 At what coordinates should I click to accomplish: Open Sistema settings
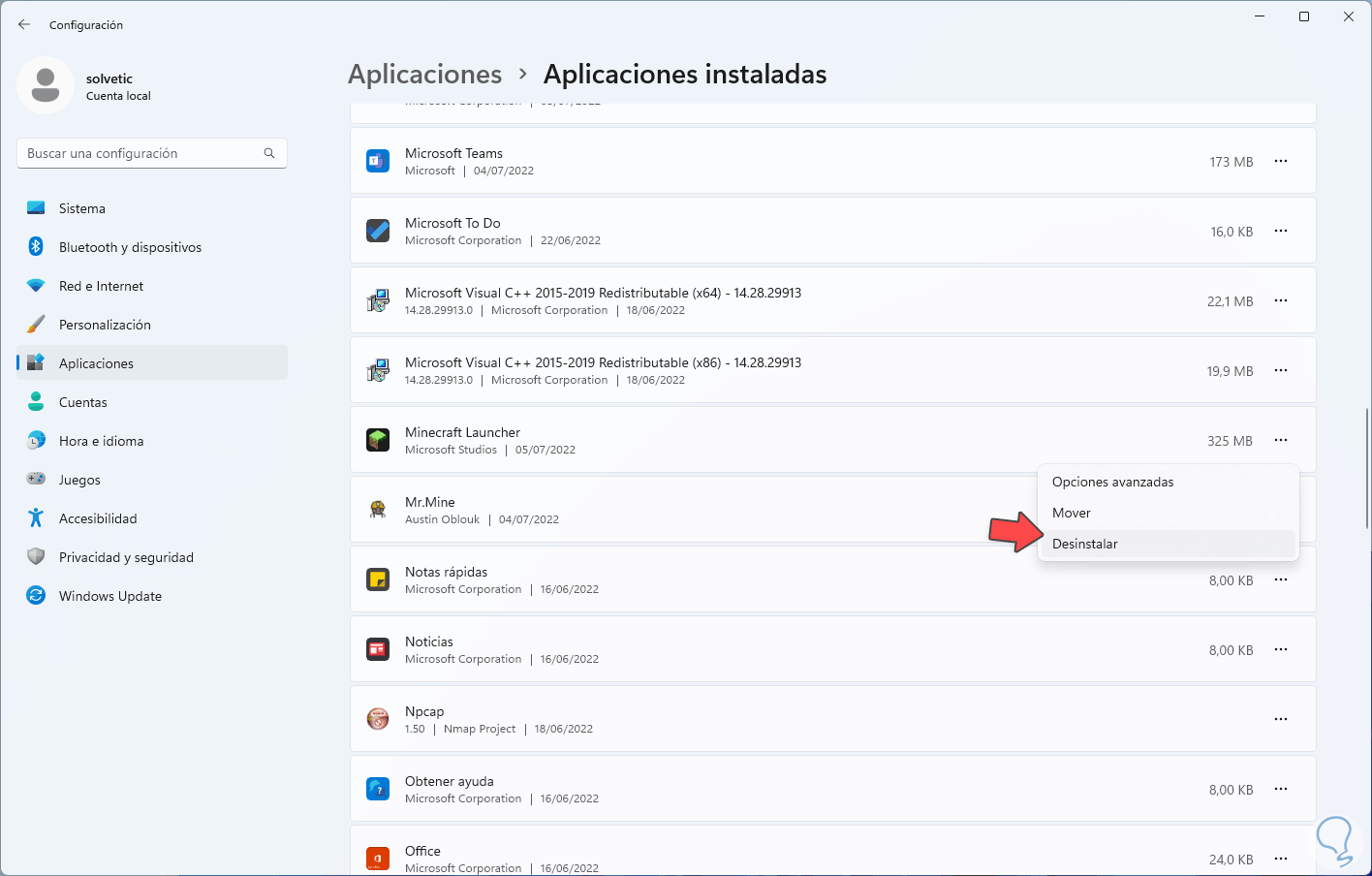[x=152, y=208]
